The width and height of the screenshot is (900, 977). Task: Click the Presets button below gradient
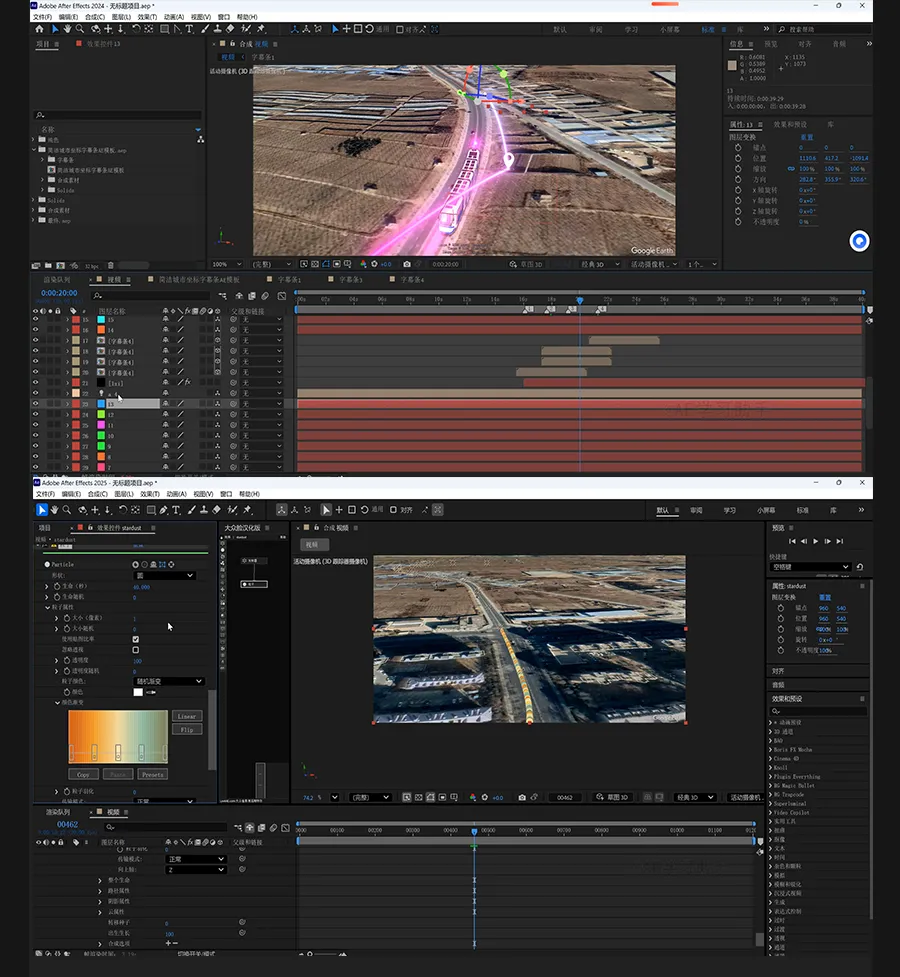pyautogui.click(x=152, y=774)
